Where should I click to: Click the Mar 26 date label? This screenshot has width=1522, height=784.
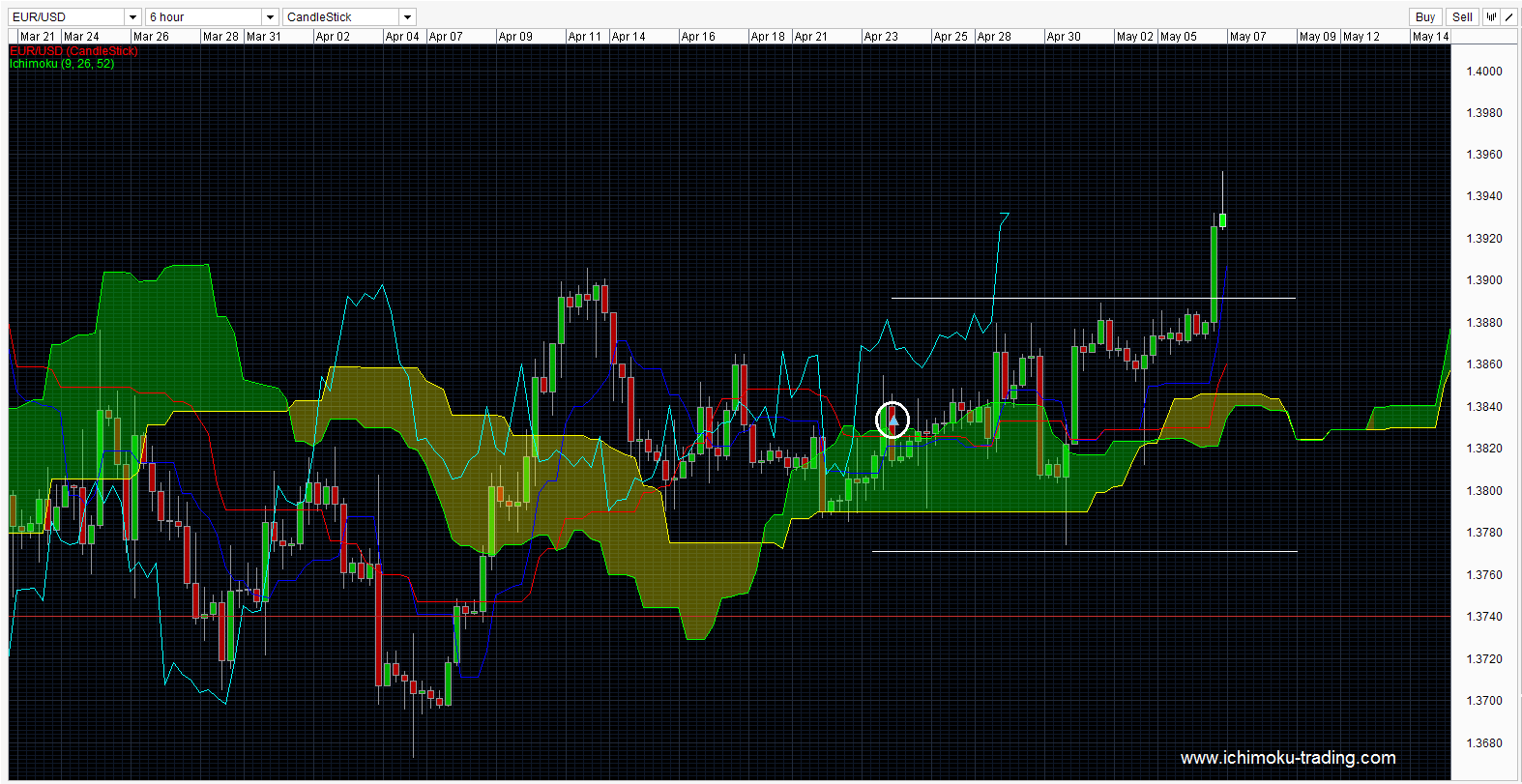point(151,36)
